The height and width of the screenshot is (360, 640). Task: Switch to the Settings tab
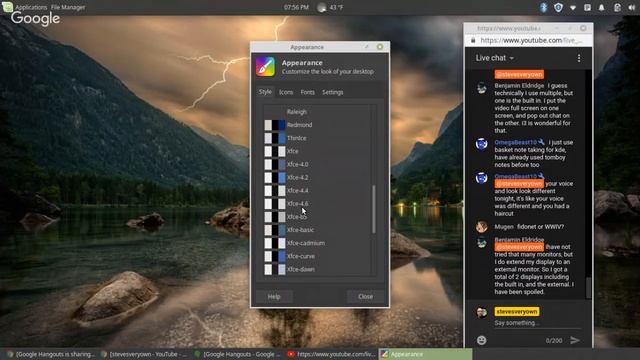tap(333, 92)
